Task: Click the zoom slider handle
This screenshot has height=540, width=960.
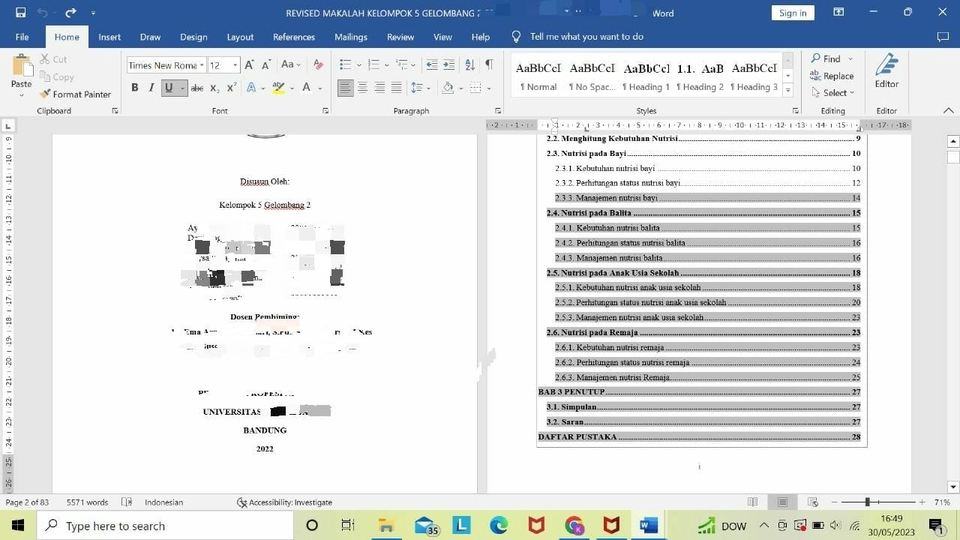Action: [x=867, y=502]
